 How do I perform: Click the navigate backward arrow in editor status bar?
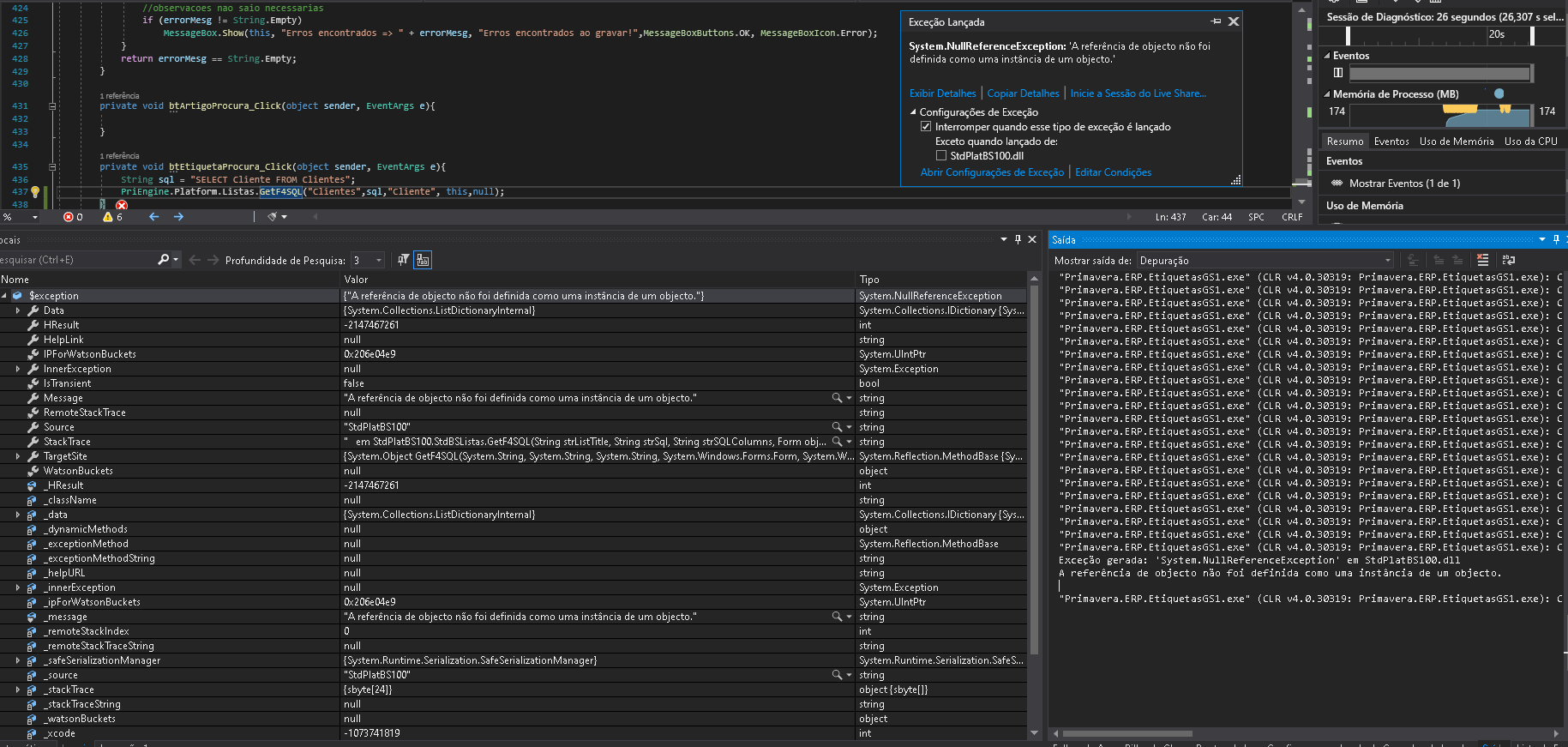click(154, 217)
